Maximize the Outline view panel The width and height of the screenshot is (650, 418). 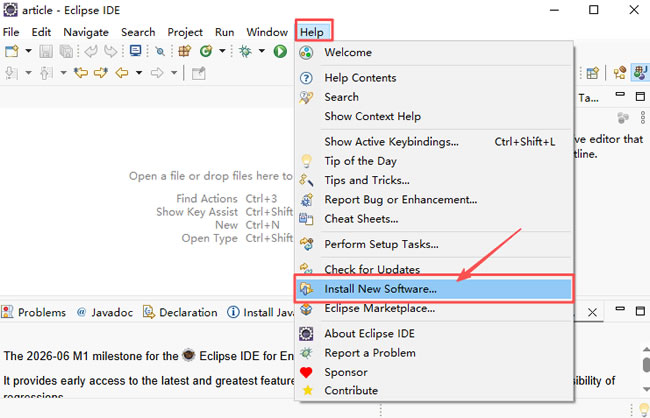click(640, 97)
